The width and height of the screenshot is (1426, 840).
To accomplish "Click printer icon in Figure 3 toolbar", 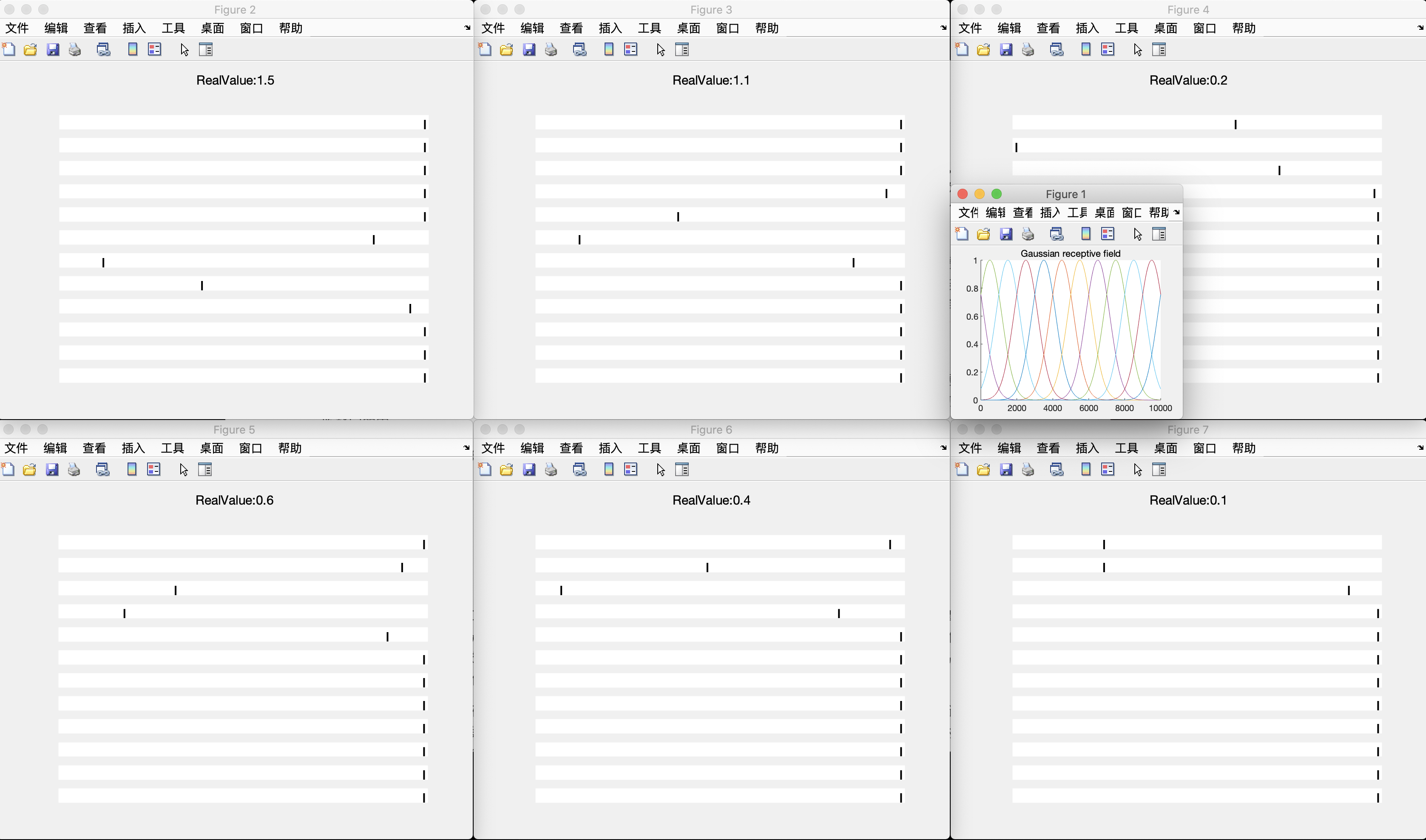I will [x=551, y=50].
